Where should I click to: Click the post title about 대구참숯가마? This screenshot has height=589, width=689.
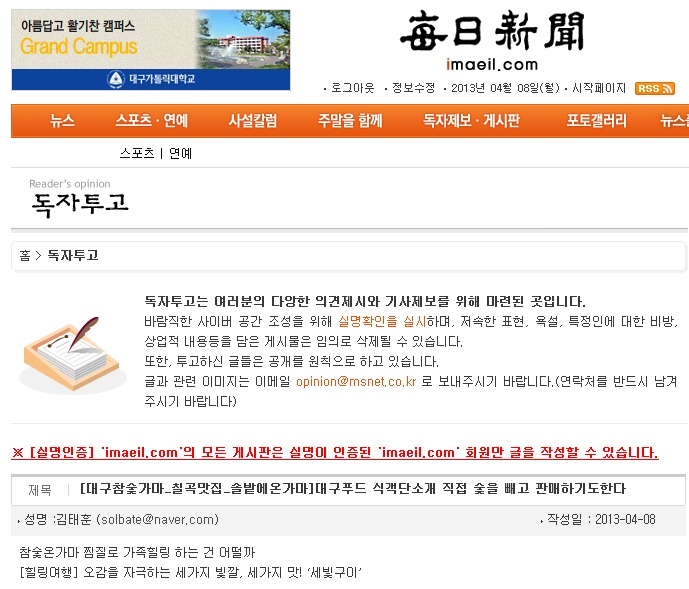tap(352, 489)
